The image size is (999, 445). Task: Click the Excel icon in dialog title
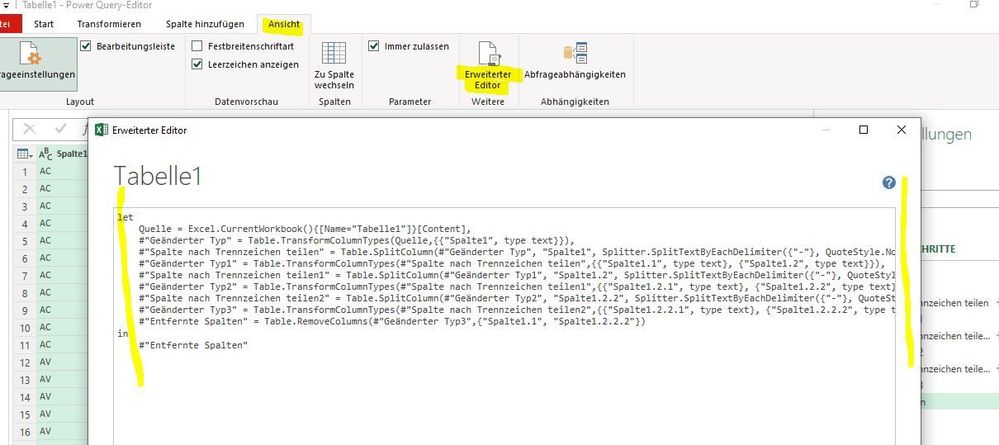[101, 130]
